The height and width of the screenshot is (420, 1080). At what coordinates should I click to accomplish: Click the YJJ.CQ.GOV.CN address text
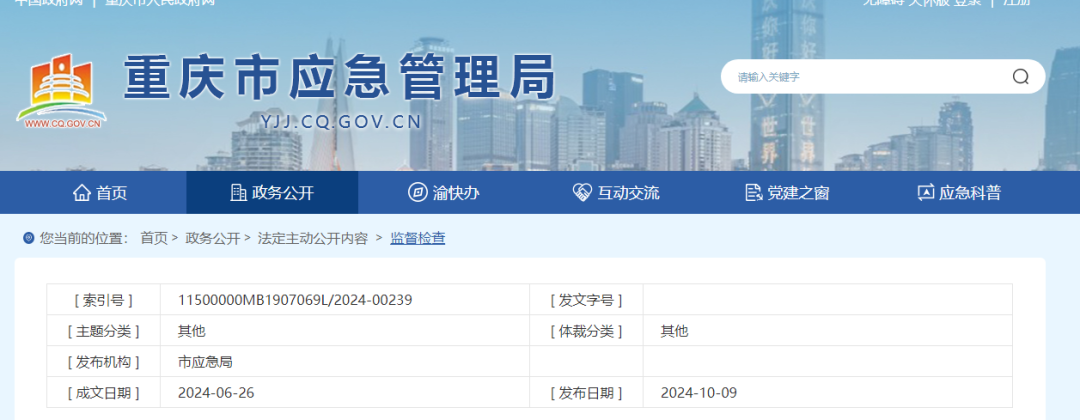[341, 123]
